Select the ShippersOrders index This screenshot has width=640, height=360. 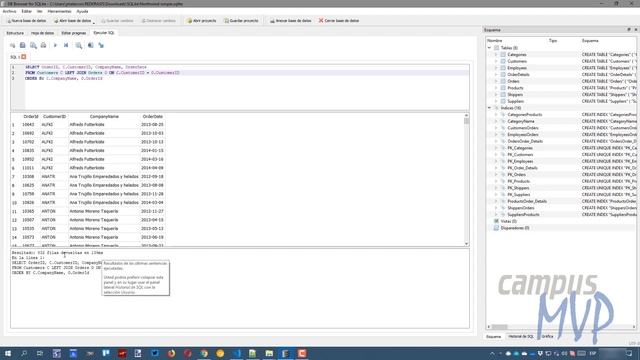(521, 208)
